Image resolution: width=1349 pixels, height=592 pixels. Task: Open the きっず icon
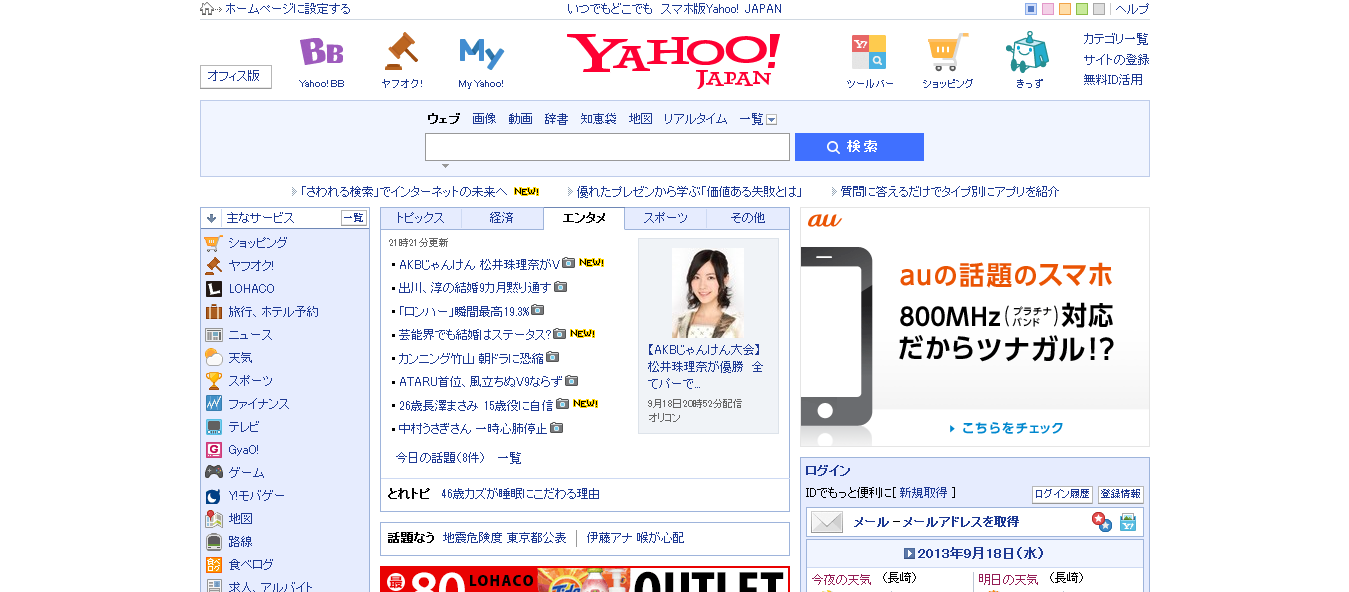(x=1028, y=52)
